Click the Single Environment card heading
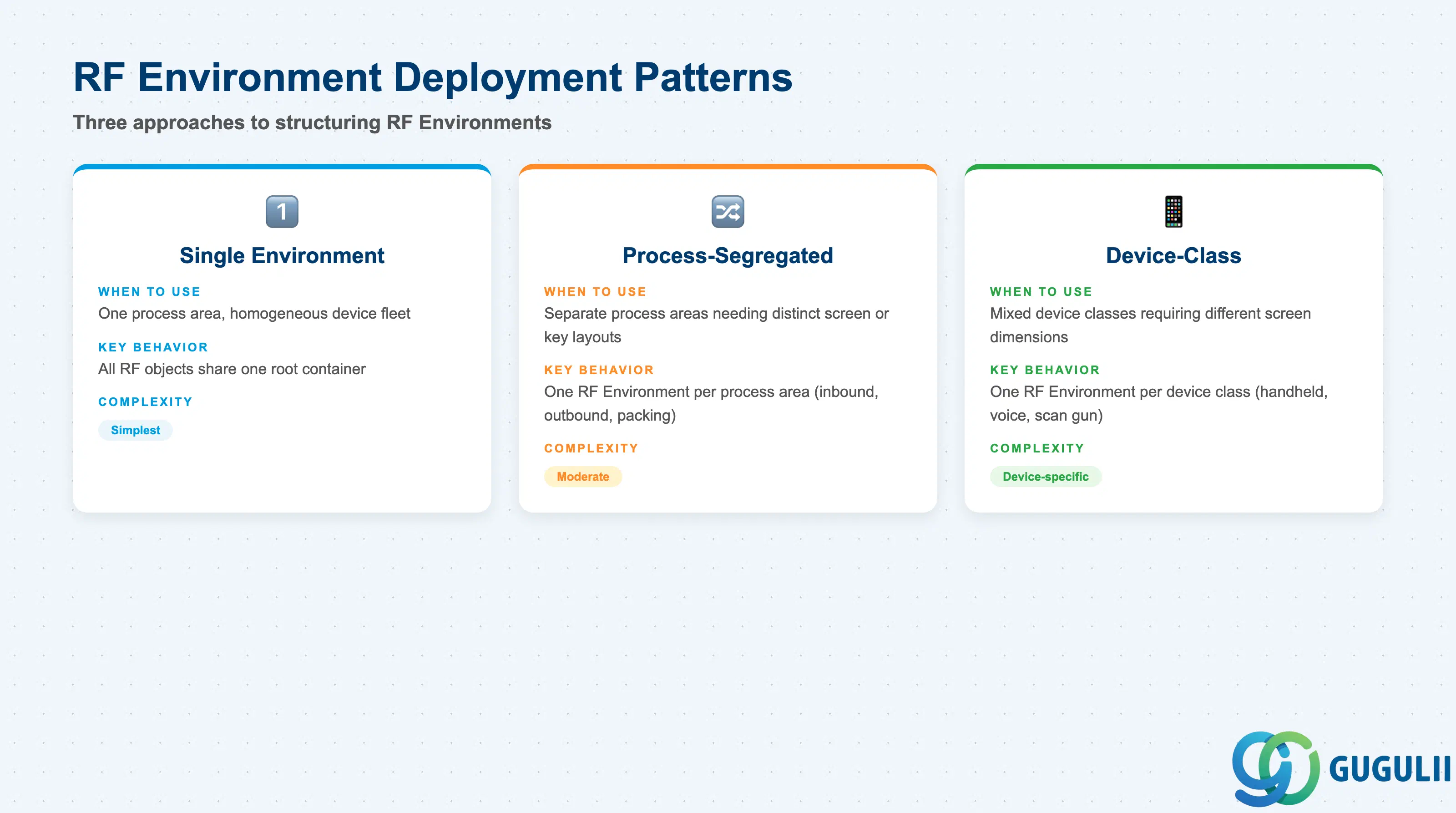This screenshot has width=1456, height=813. pos(282,255)
